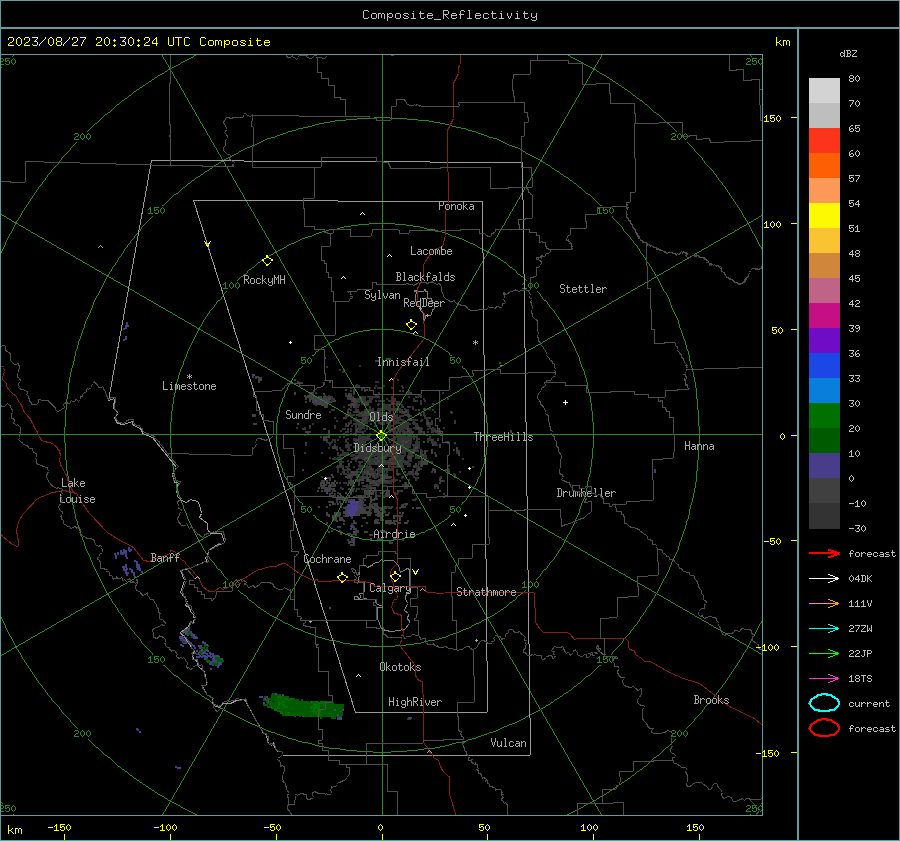Screen dimensions: 900x841
Task: Click the current legend label
Action: 869,703
